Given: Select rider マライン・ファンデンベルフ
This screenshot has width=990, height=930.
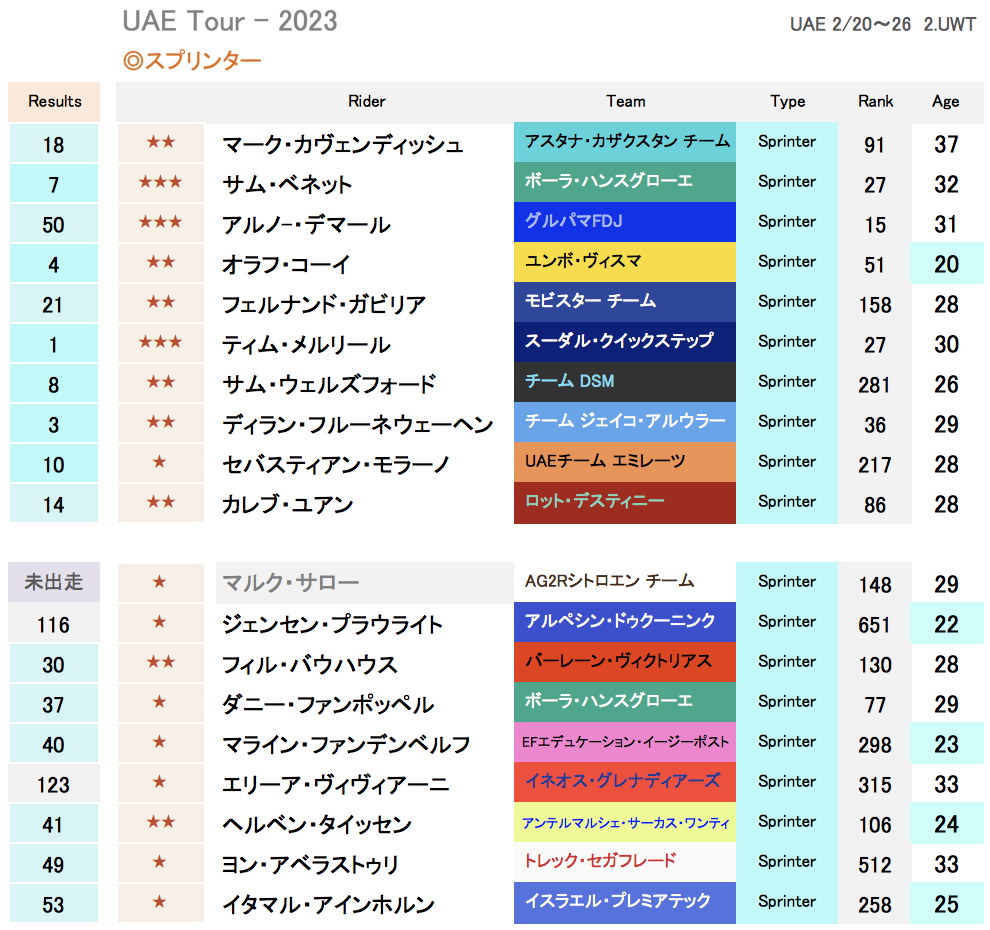Looking at the screenshot, I should (x=346, y=744).
